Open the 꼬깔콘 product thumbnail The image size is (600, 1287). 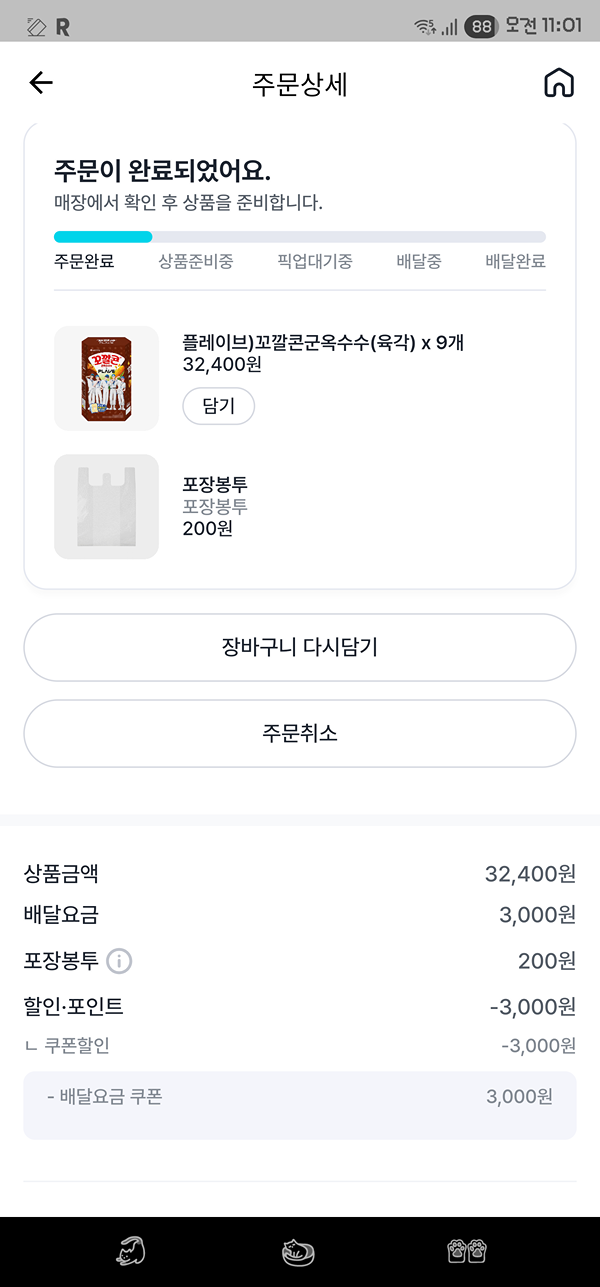106,379
